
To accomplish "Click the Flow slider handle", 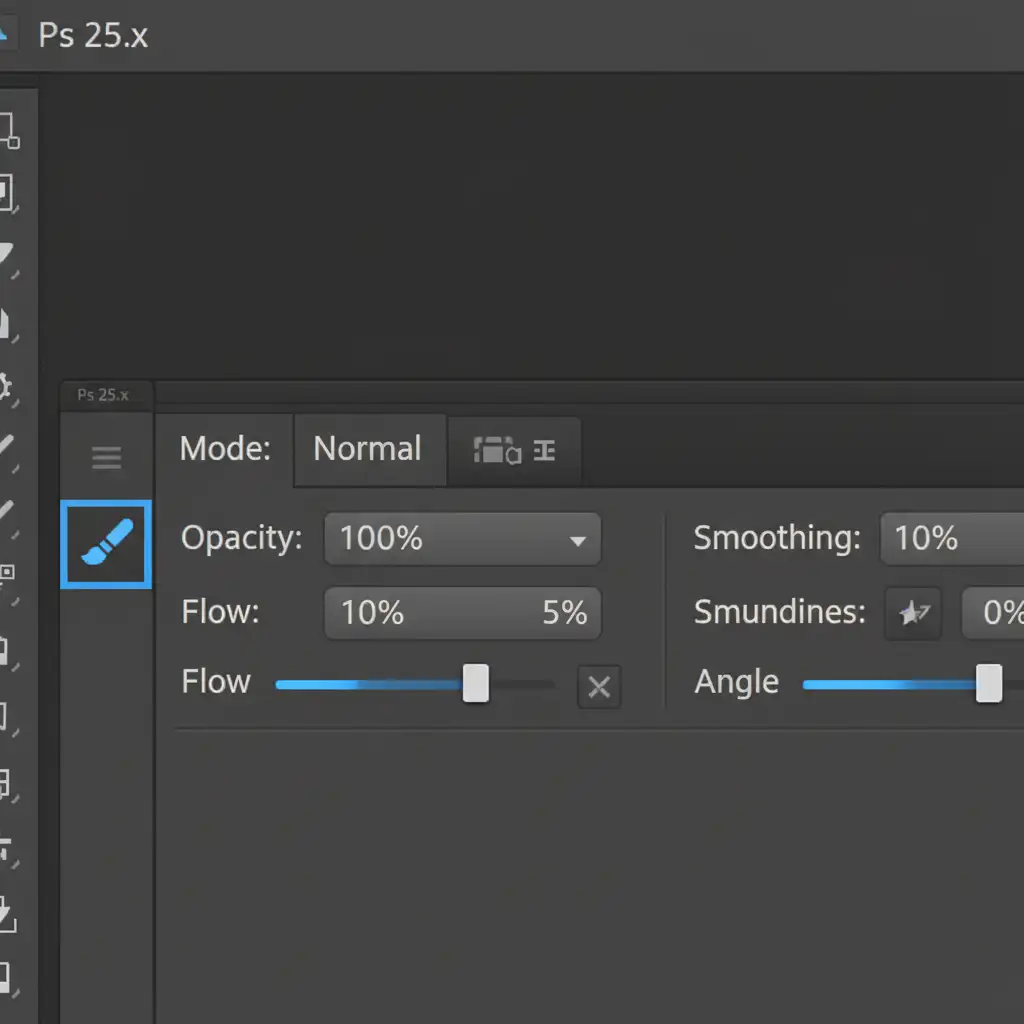I will click(x=476, y=684).
